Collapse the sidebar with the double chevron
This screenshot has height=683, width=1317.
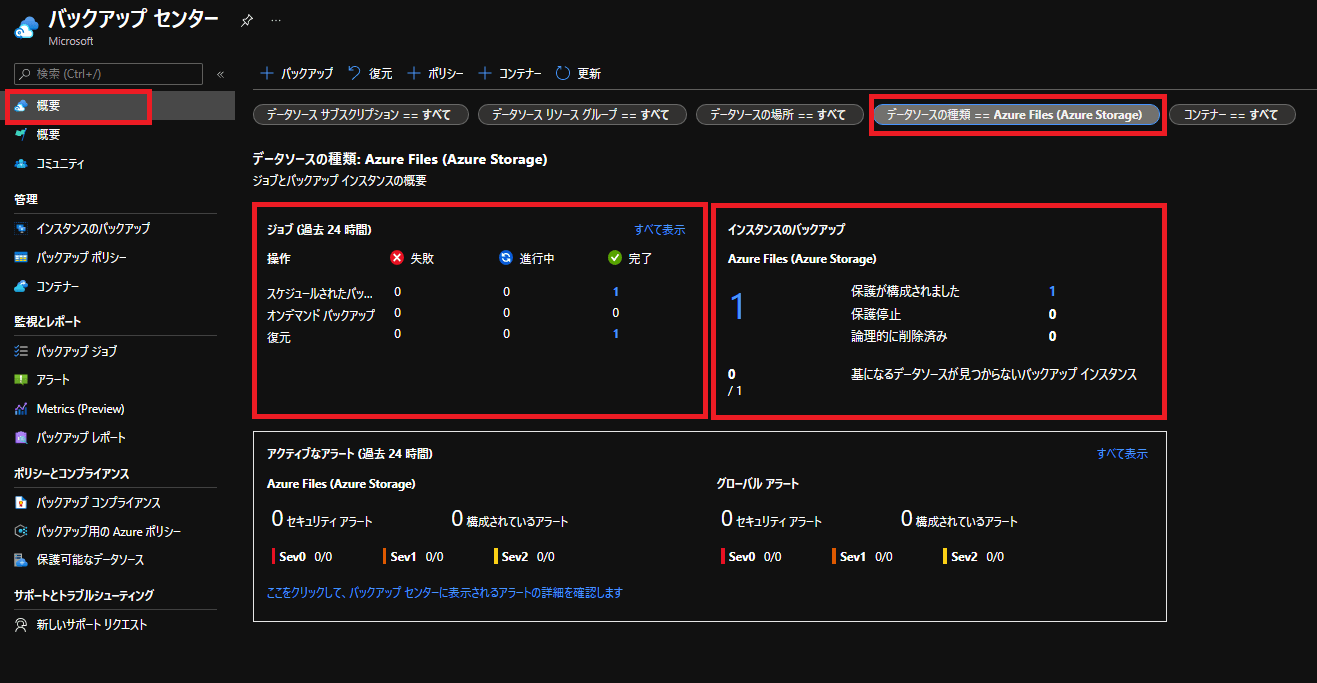click(220, 74)
